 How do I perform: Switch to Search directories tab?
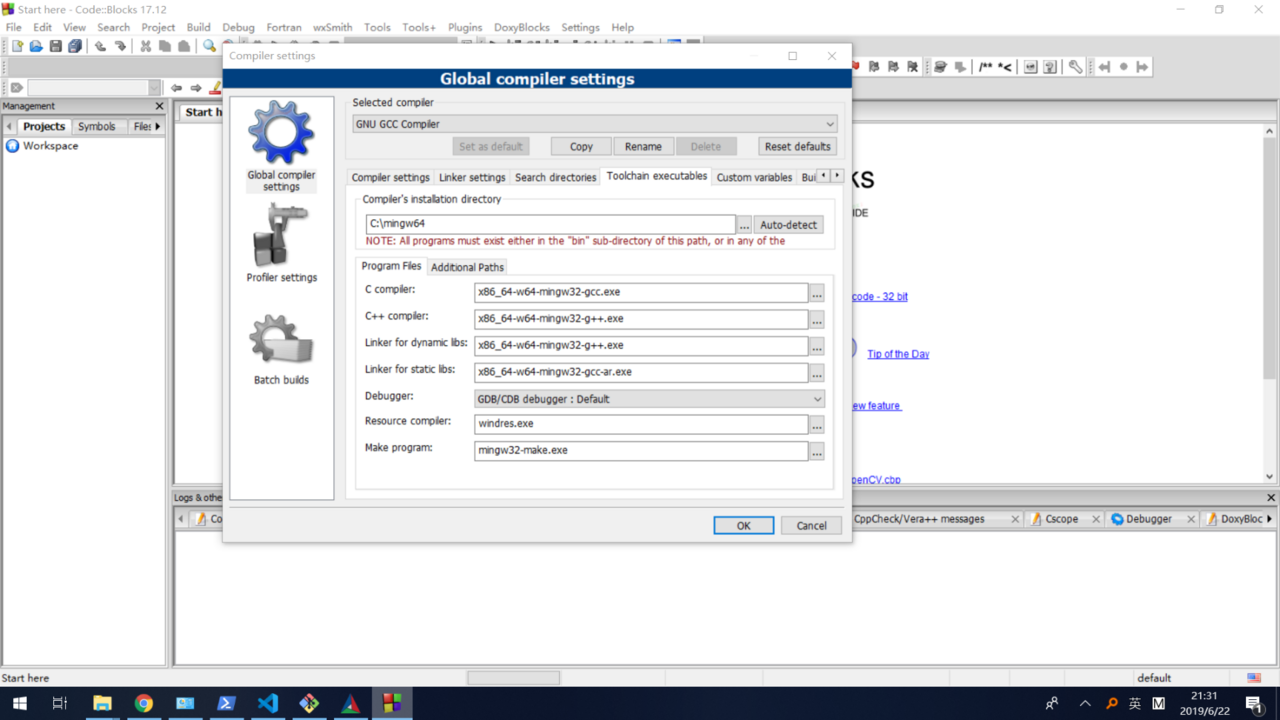[x=556, y=177]
